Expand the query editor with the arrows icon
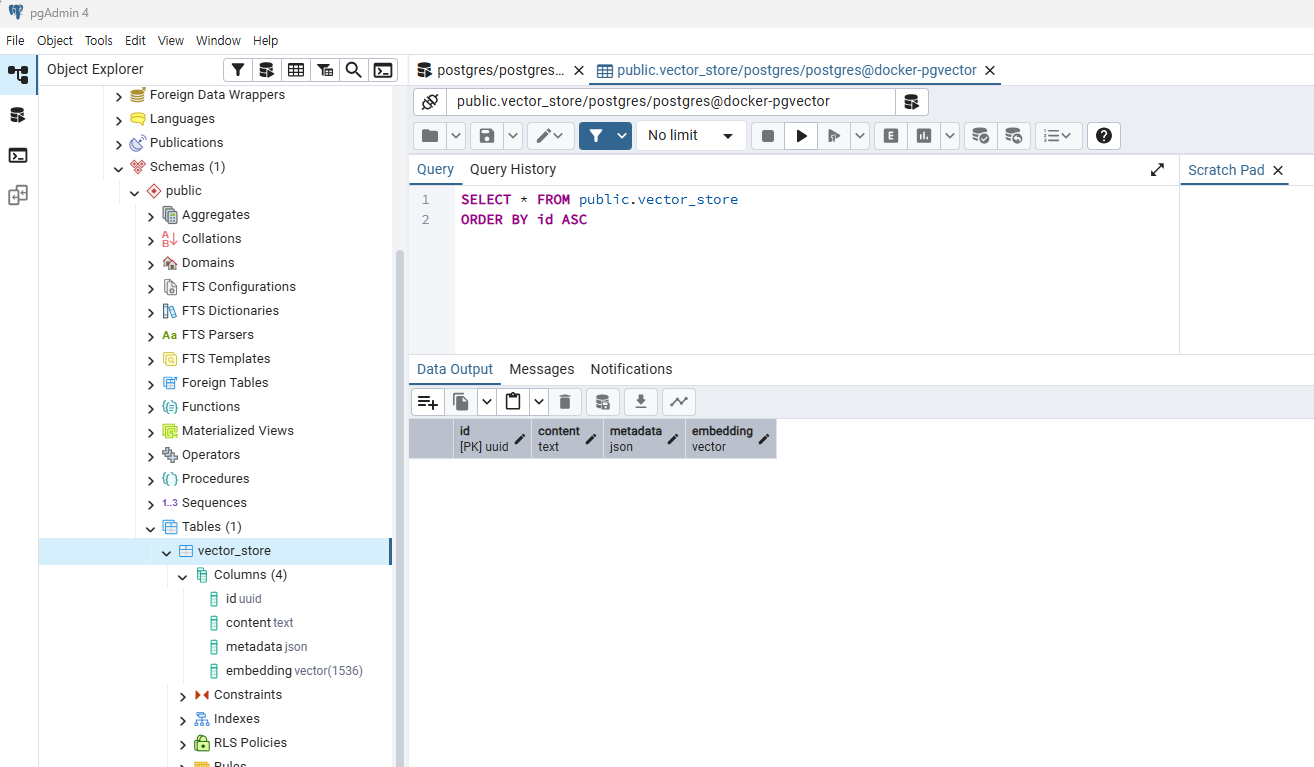The image size is (1314, 767). pyautogui.click(x=1157, y=170)
